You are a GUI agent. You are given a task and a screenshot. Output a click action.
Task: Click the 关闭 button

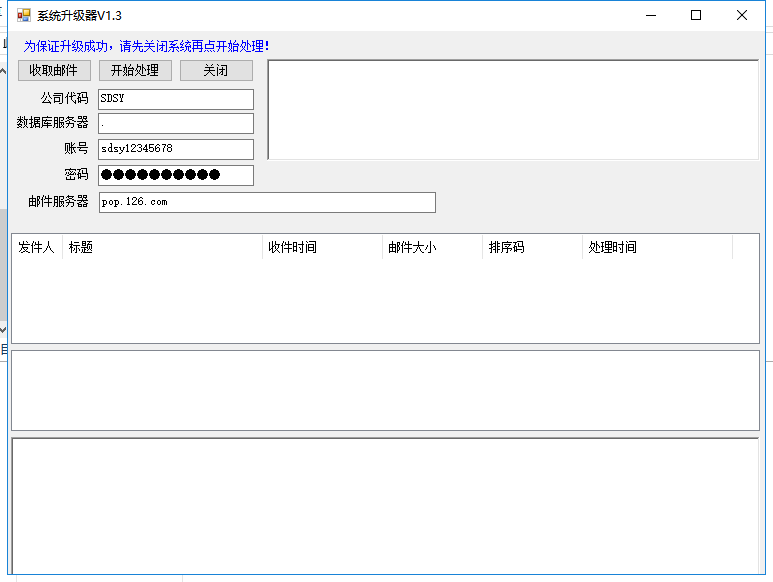[216, 70]
